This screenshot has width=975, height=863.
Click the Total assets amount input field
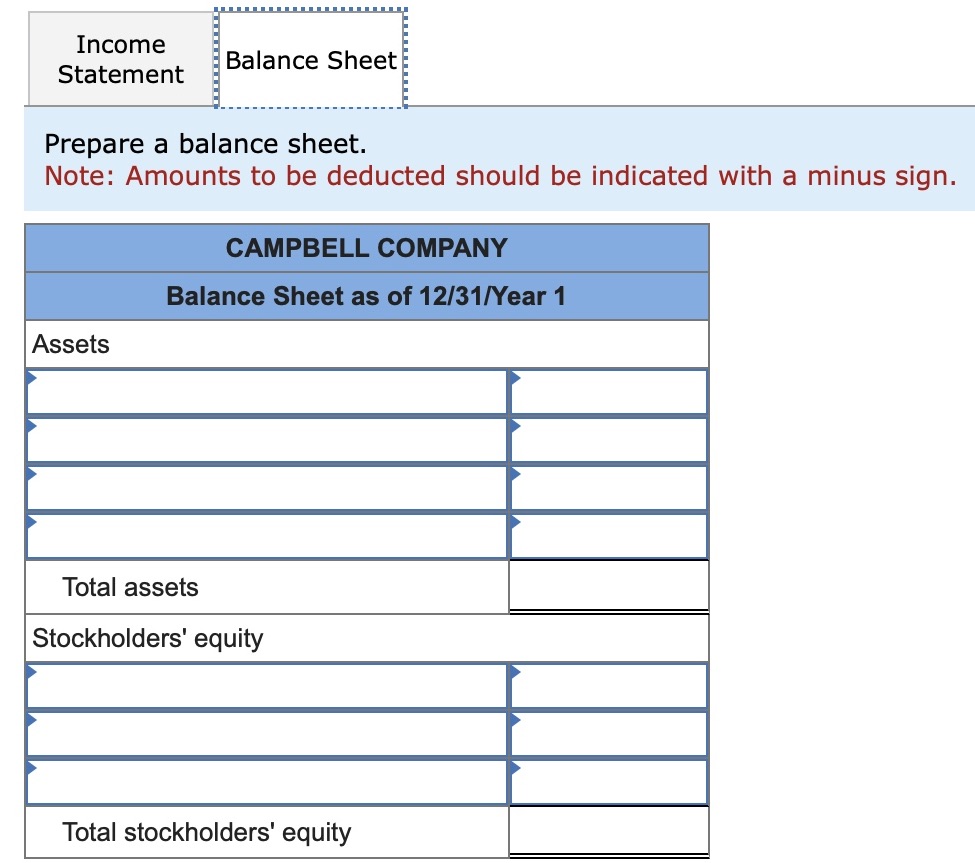[x=608, y=585]
